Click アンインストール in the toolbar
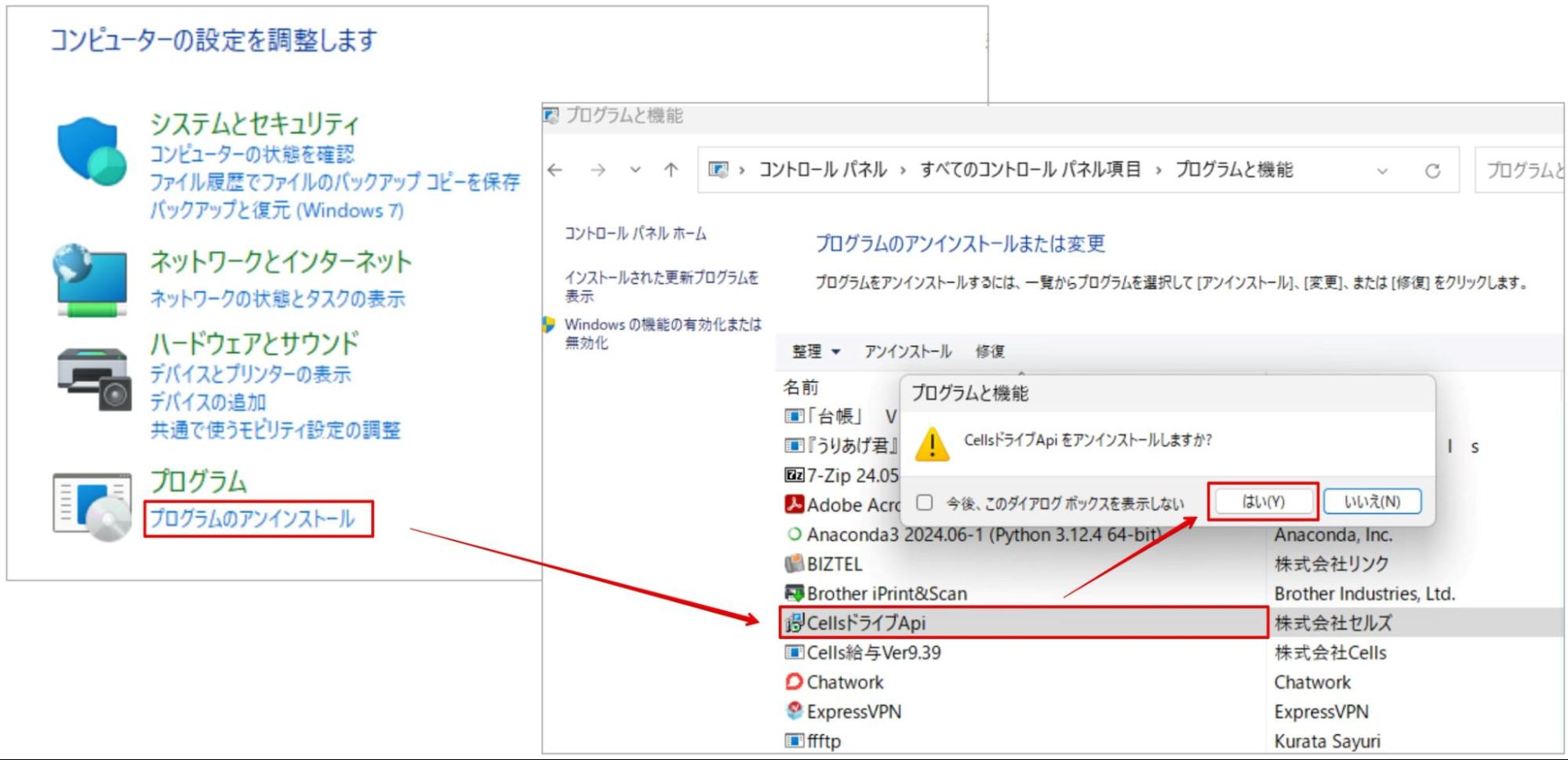1568x760 pixels. tap(908, 351)
